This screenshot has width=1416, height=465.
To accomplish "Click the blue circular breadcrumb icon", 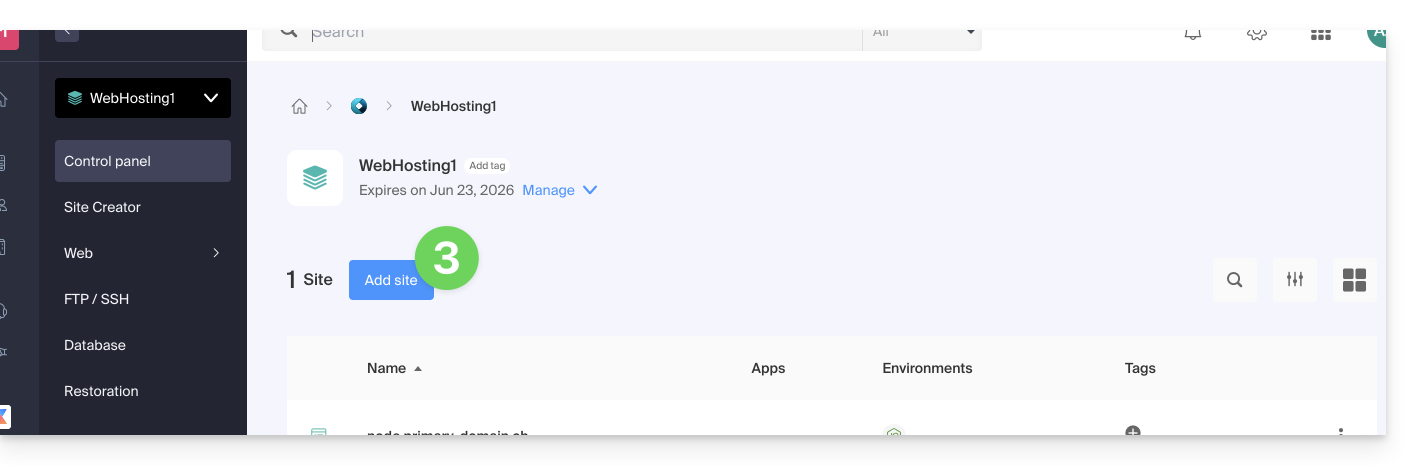I will (x=359, y=106).
